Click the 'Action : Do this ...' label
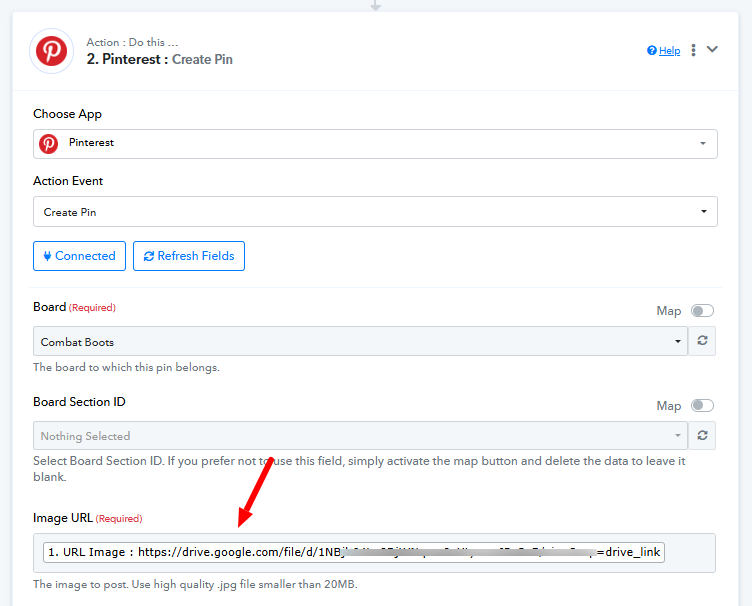 (132, 42)
